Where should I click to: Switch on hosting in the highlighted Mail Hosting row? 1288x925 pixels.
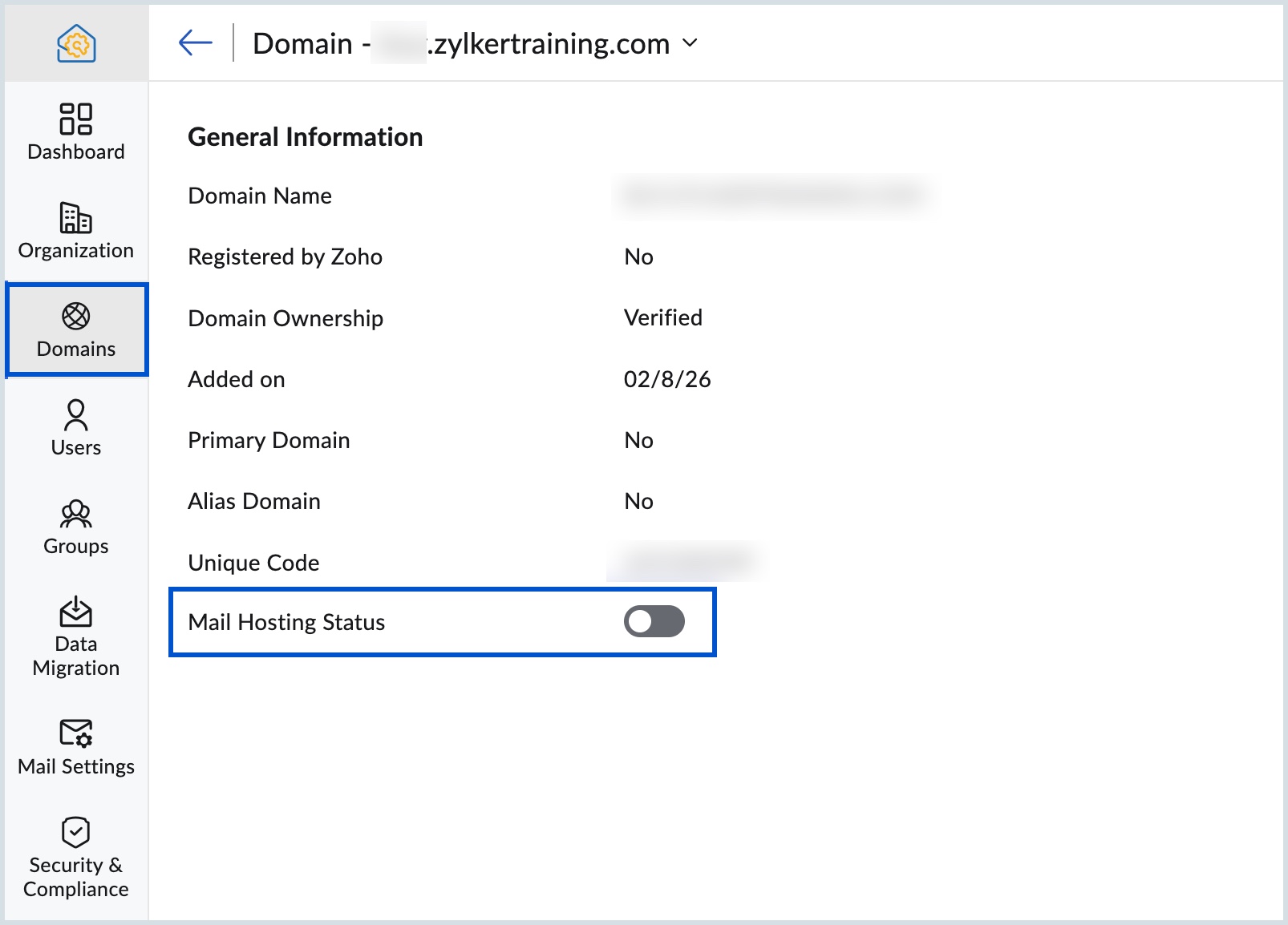(x=654, y=621)
